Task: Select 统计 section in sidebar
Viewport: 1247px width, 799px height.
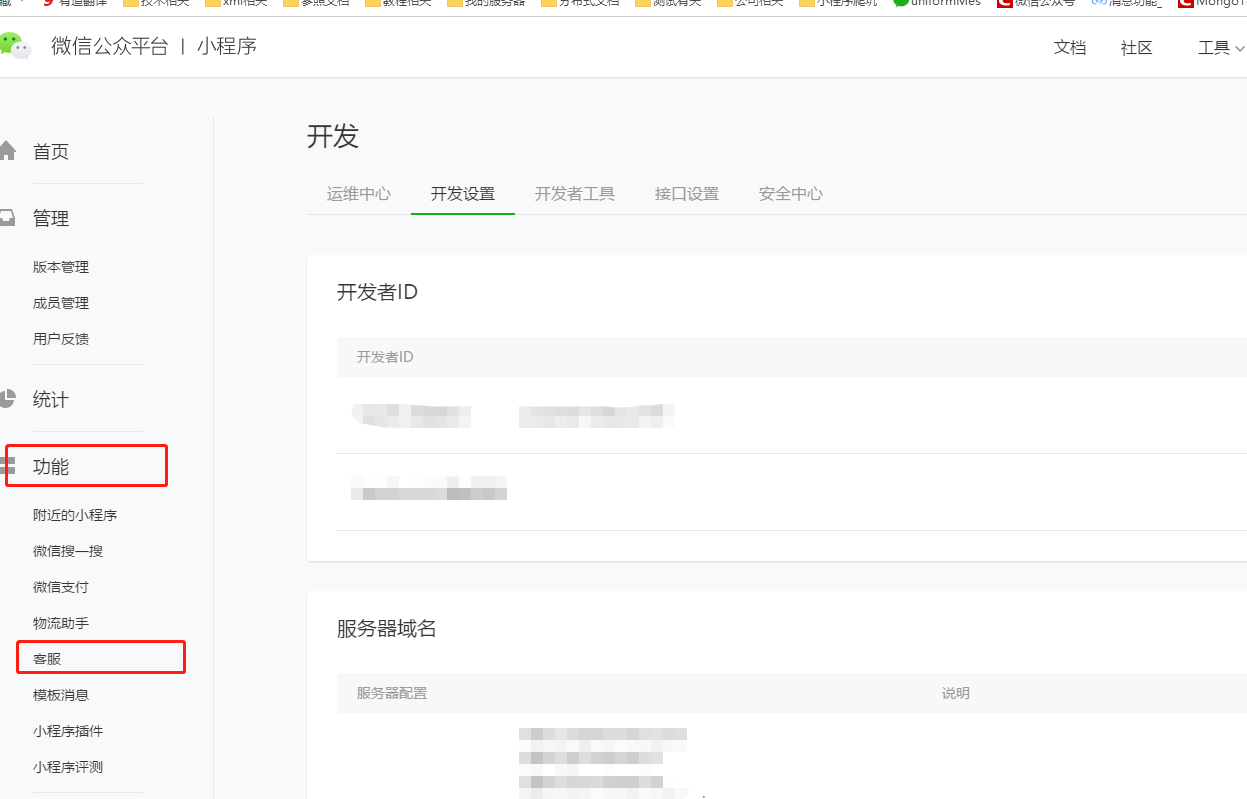Action: click(x=51, y=400)
